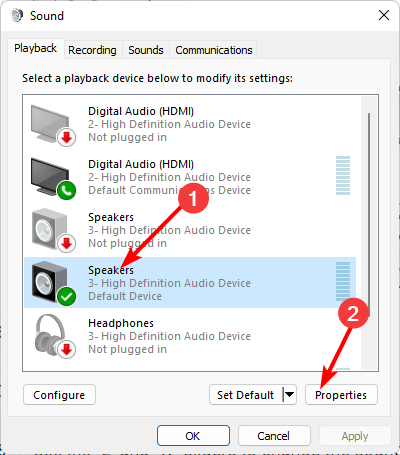Select the Headphones device icon
The width and height of the screenshot is (400, 455).
point(54,336)
